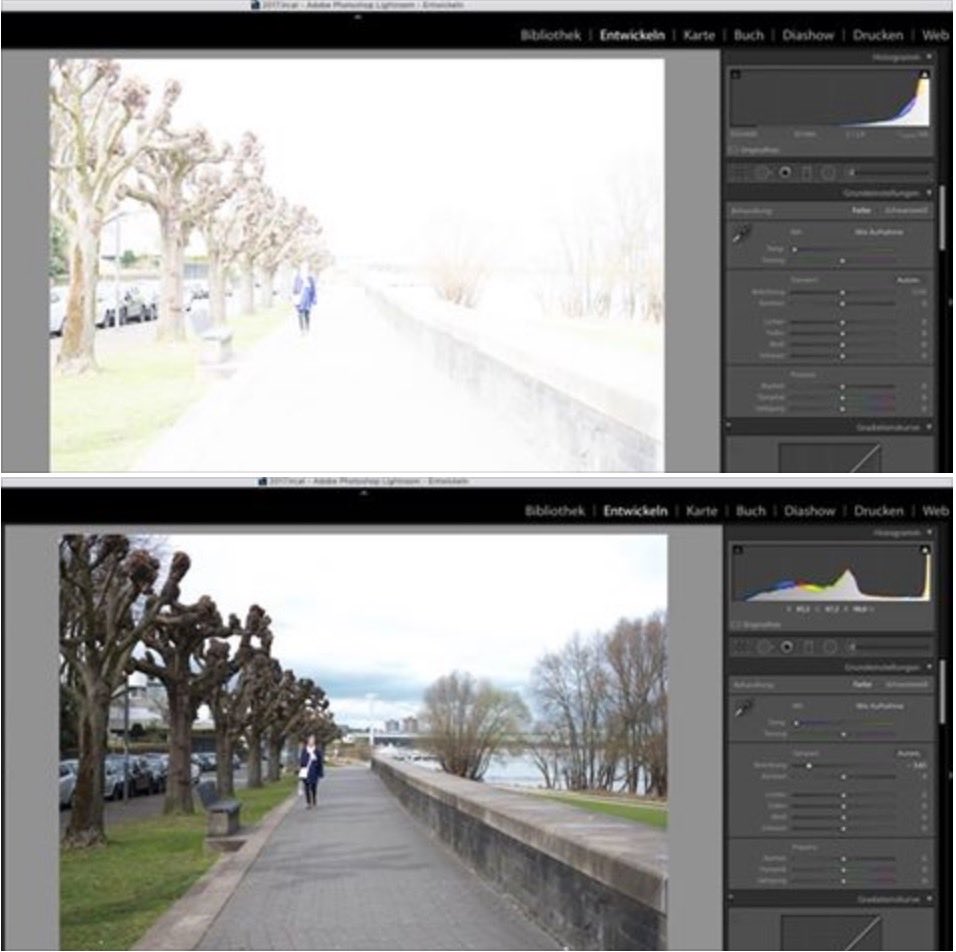Tick Originalfoto checkbox under the lower histogram

coord(735,625)
